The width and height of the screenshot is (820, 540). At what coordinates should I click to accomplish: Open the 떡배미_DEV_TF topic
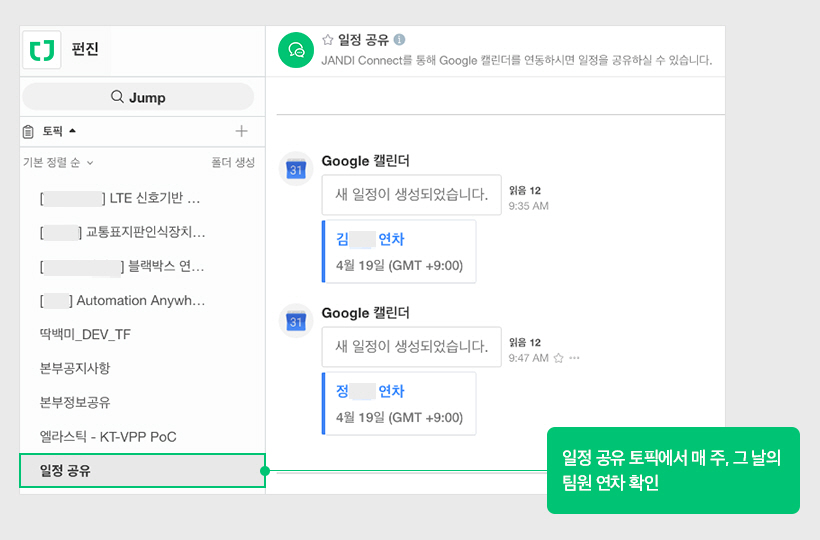point(85,334)
